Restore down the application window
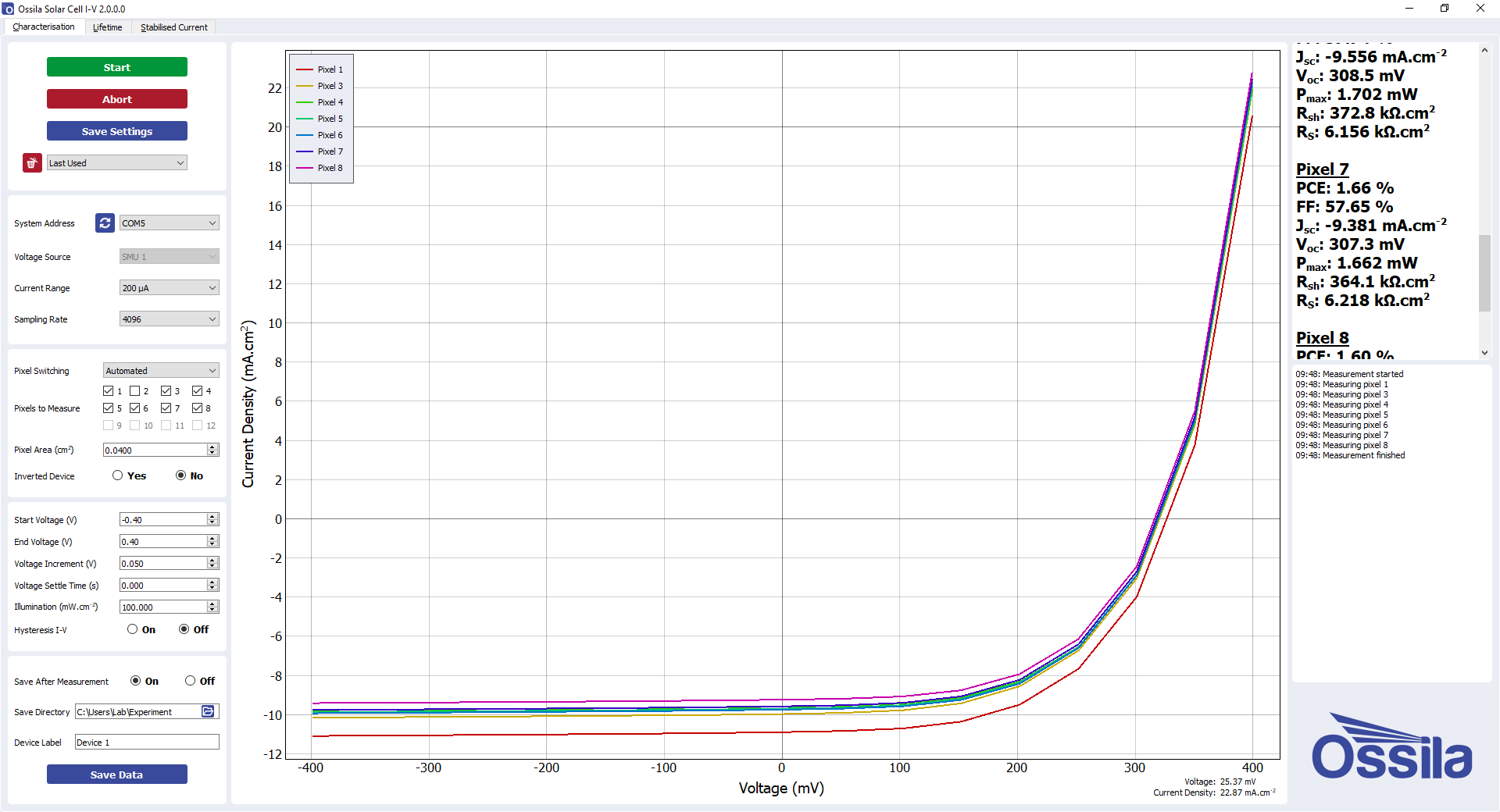1500x812 pixels. pyautogui.click(x=1445, y=9)
